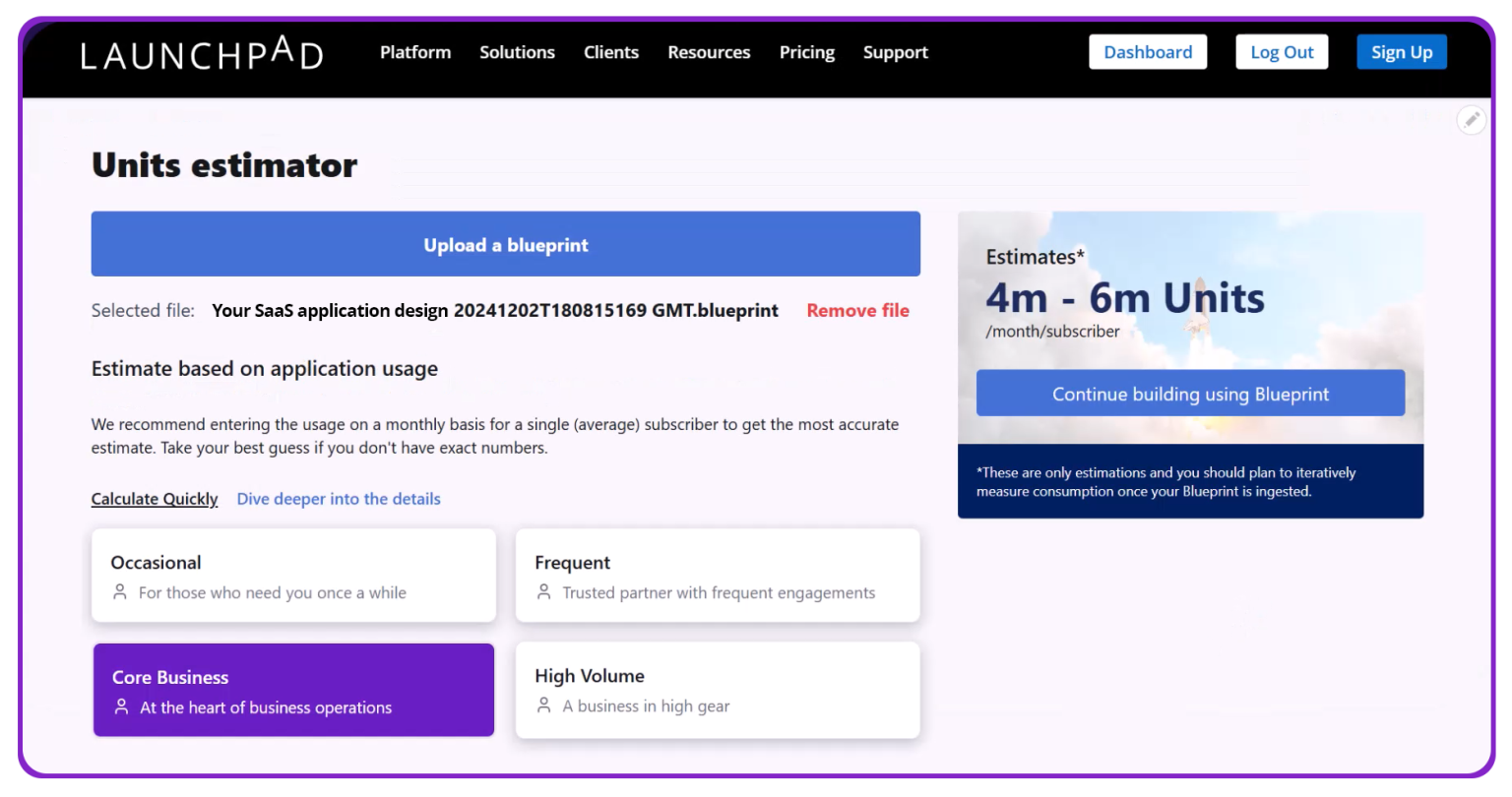Open the Pricing page

806,52
